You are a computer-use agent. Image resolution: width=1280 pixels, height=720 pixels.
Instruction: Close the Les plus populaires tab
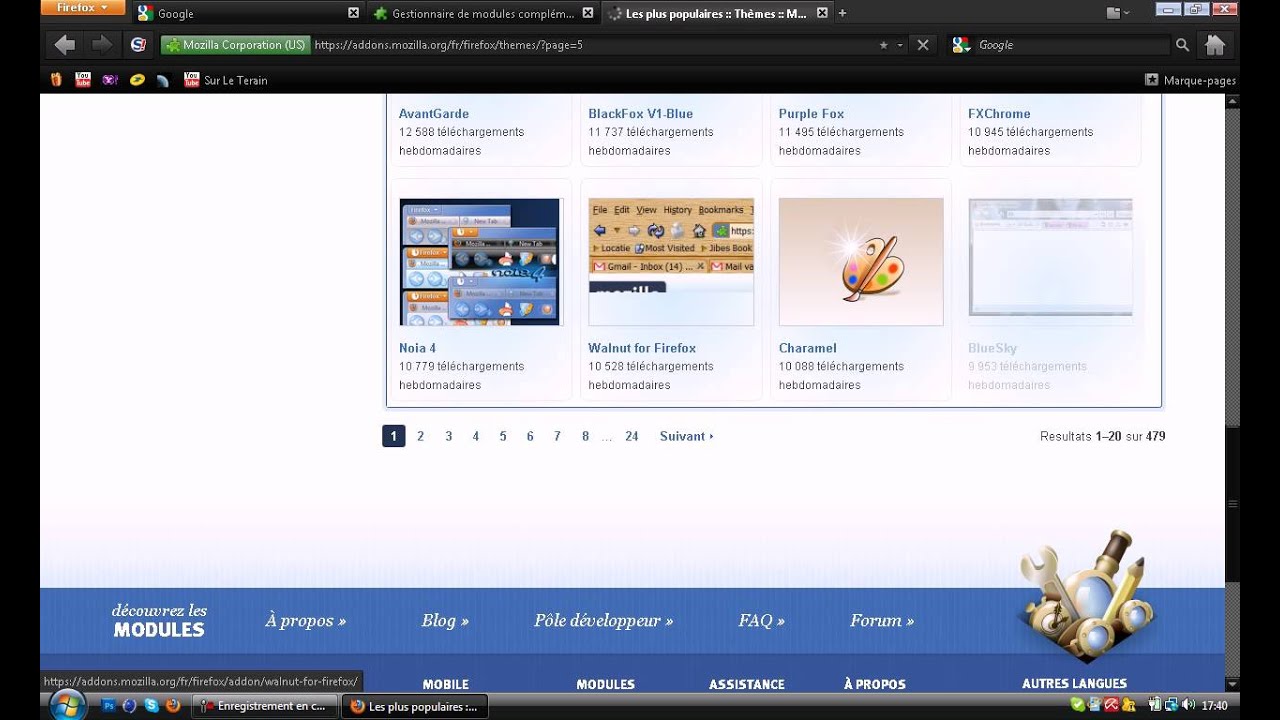tap(822, 13)
